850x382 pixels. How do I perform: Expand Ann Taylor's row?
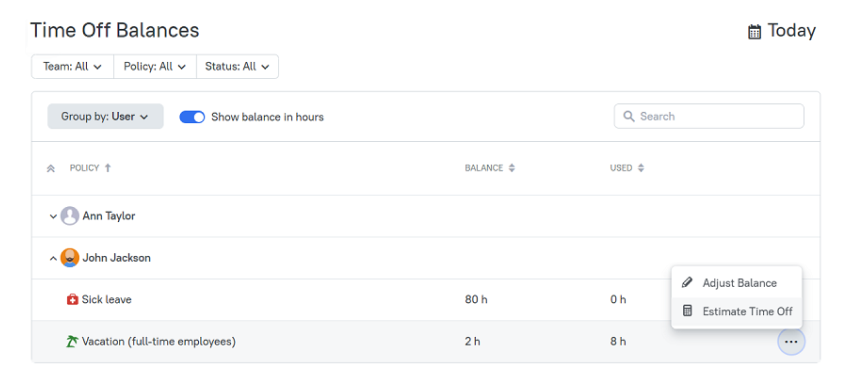coord(53,216)
